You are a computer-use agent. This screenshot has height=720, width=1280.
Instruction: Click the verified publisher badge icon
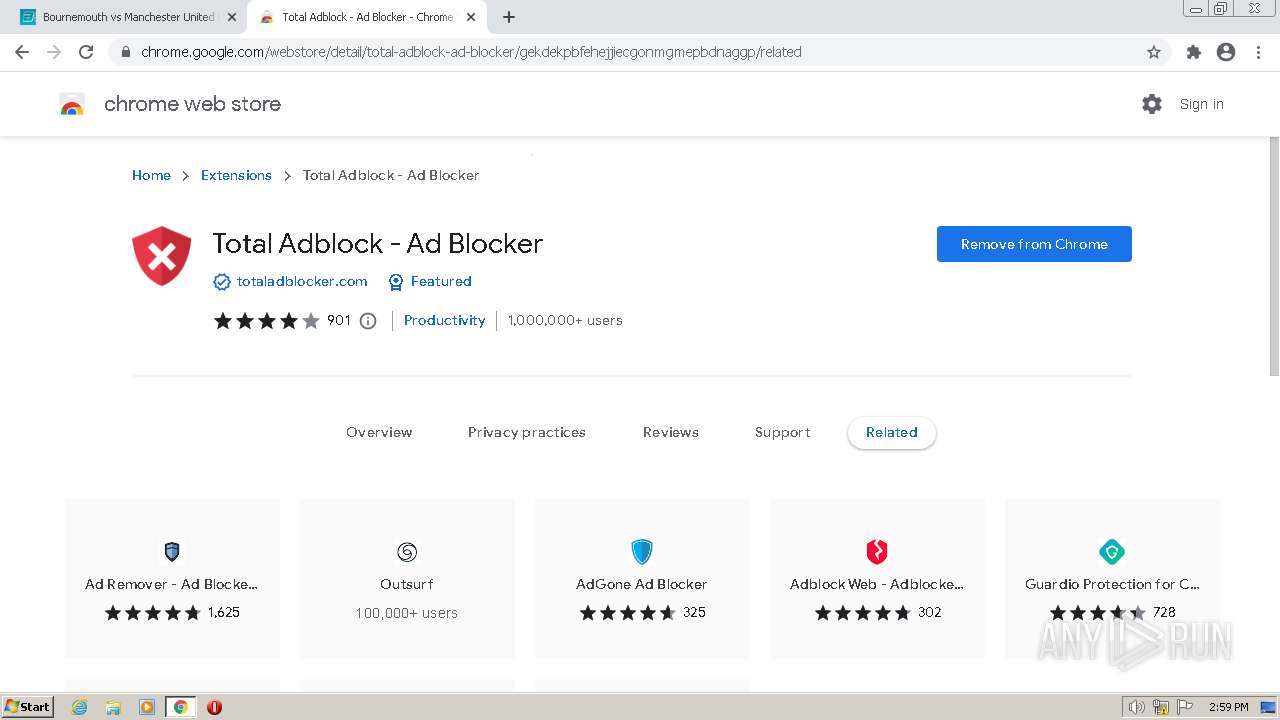(222, 282)
